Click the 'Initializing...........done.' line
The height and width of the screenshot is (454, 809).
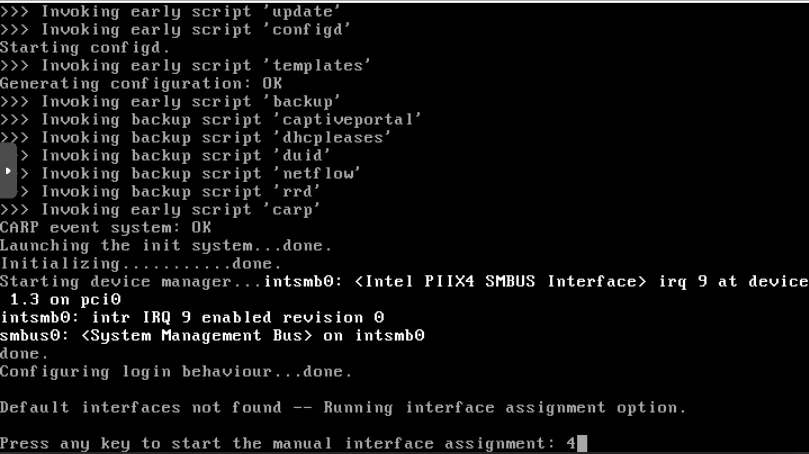pos(141,263)
